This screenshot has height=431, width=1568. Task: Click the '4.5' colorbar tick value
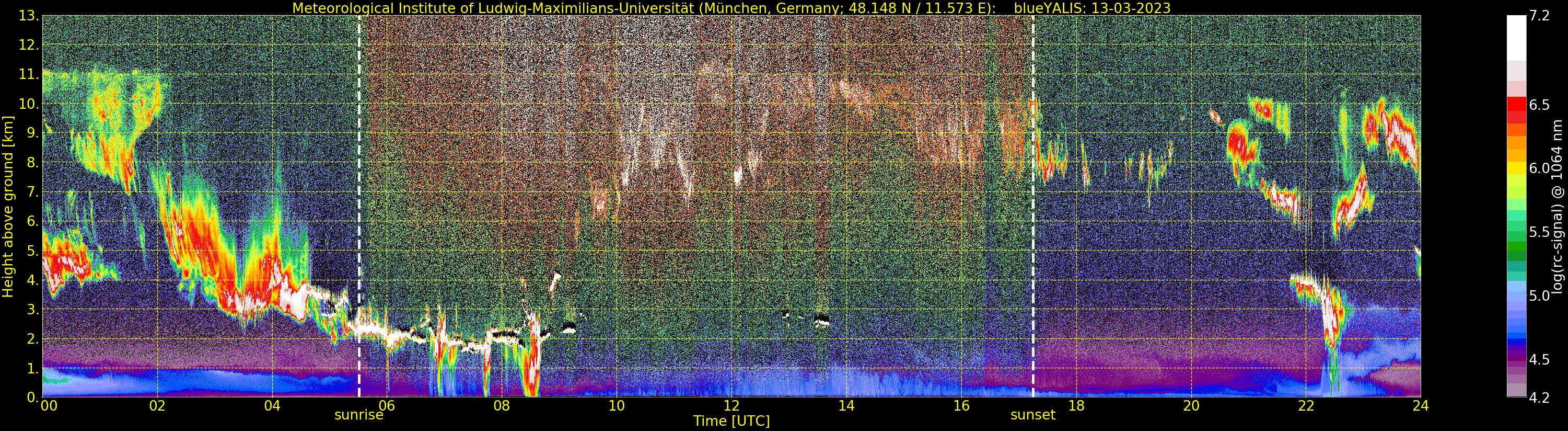tap(1539, 359)
